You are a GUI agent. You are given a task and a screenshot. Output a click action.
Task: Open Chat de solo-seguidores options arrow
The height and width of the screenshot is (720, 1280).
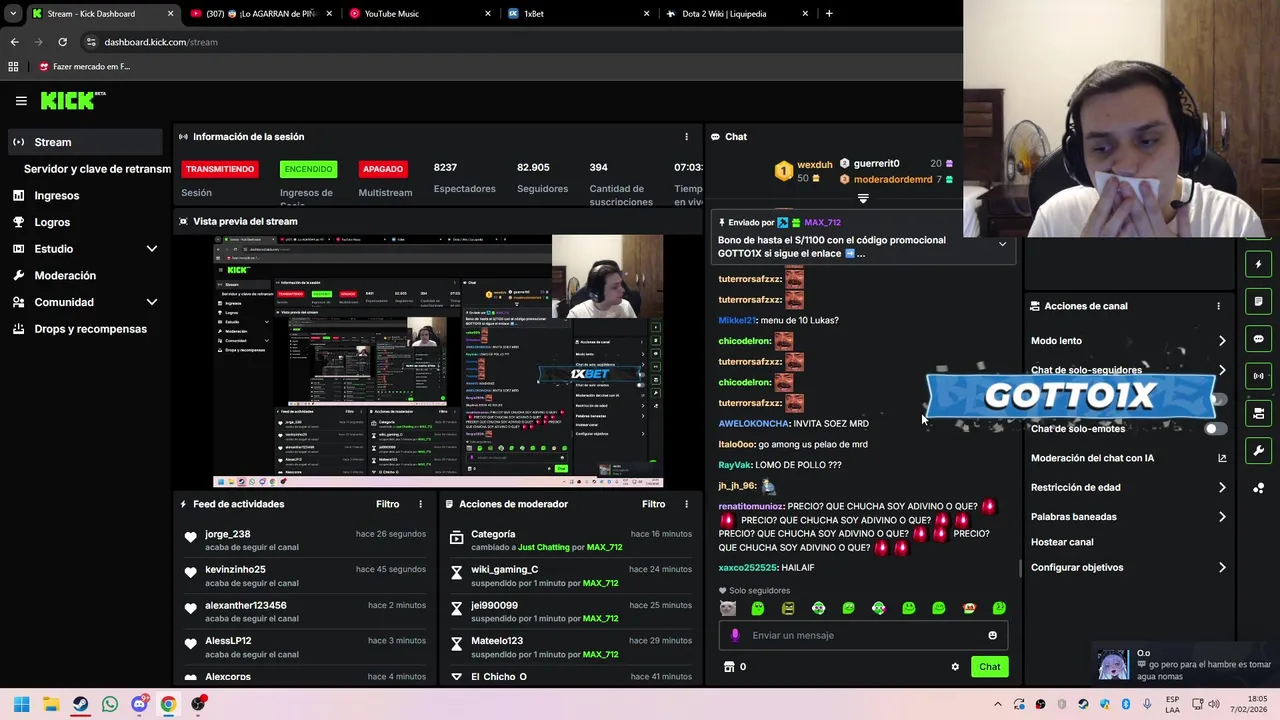(1222, 370)
